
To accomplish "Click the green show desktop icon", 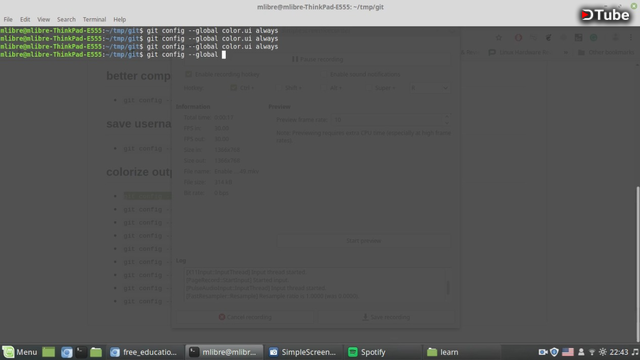I will (x=49, y=352).
